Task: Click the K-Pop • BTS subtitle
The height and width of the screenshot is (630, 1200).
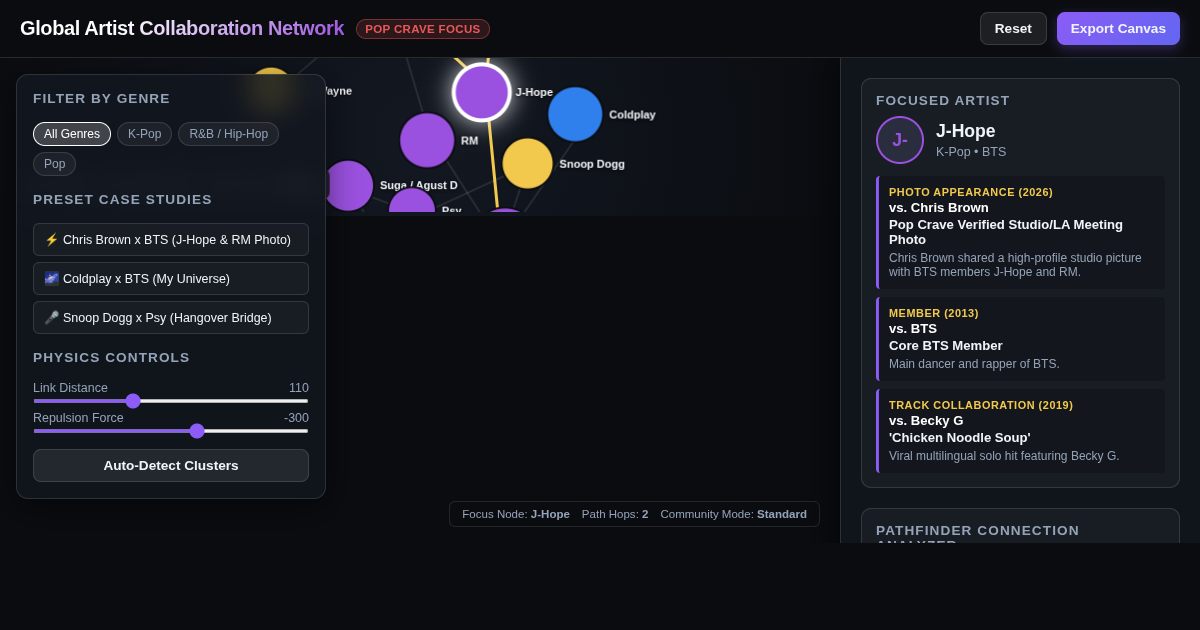Action: [971, 152]
